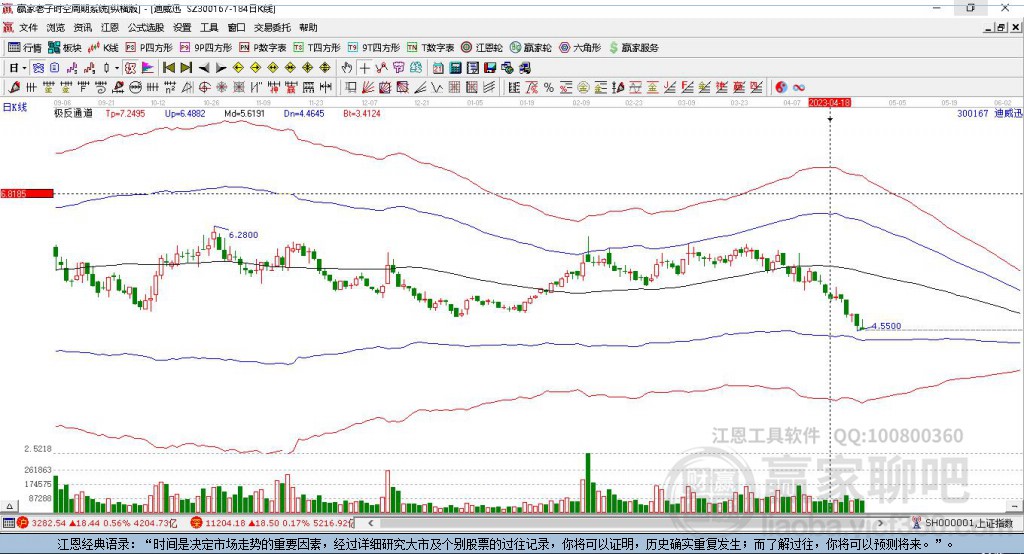Click the black right arrow icon
This screenshot has width=1024, height=554.
click(221, 68)
